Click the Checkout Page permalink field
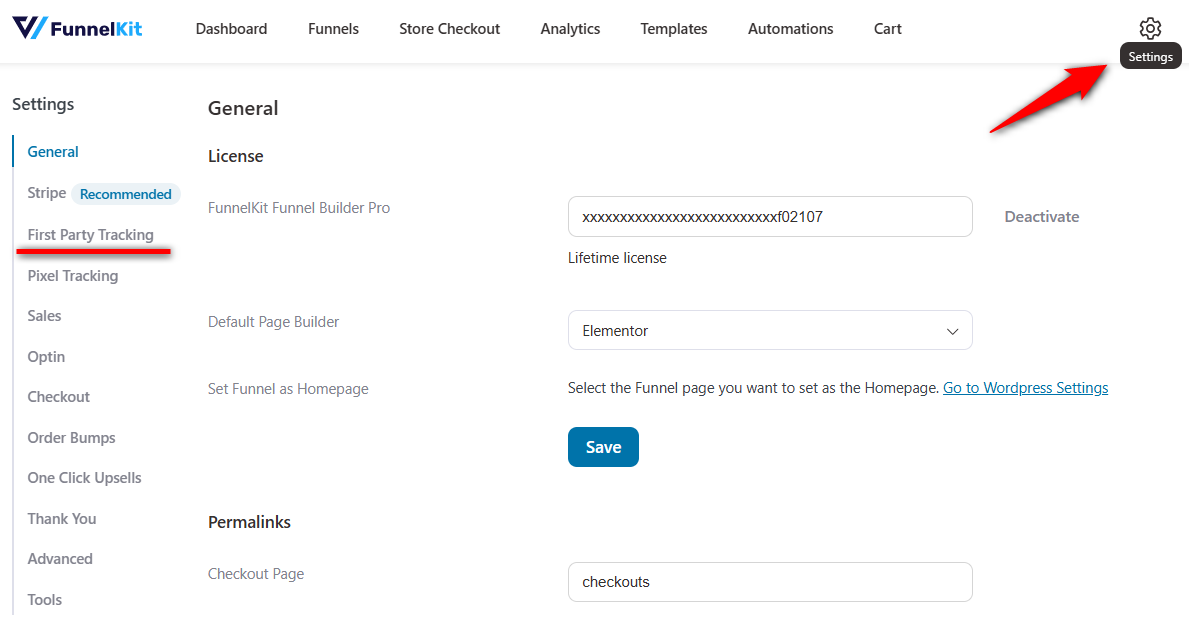Image resolution: width=1189 pixels, height=625 pixels. point(770,582)
